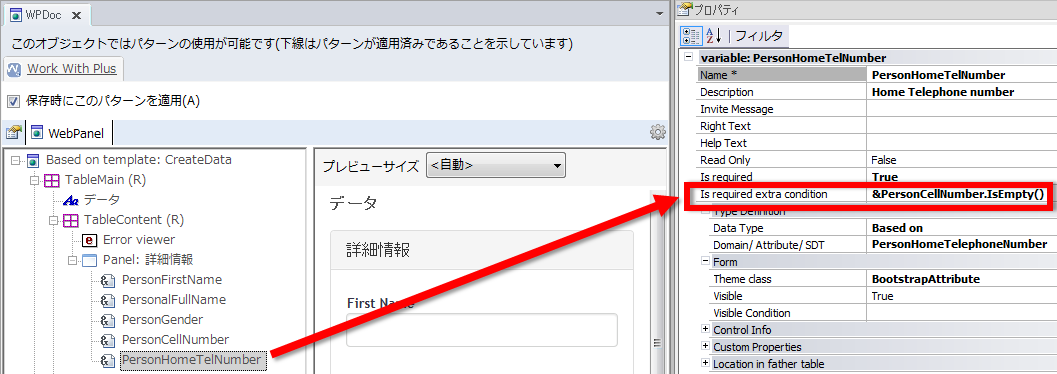Viewport: 1057px width, 374px height.
Task: Click the TableContent table icon
Action: pyautogui.click(x=71, y=220)
